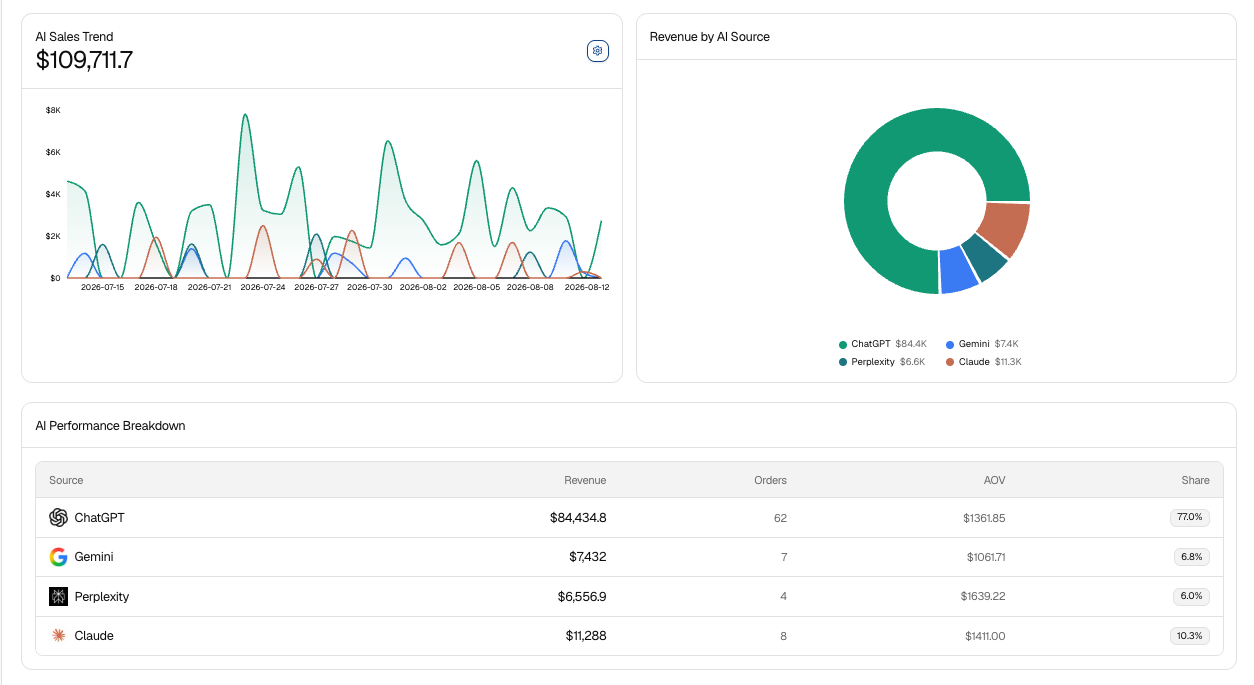Image resolution: width=1254 pixels, height=685 pixels.
Task: Click the 2026-07-15 axis date label
Action: (x=102, y=287)
